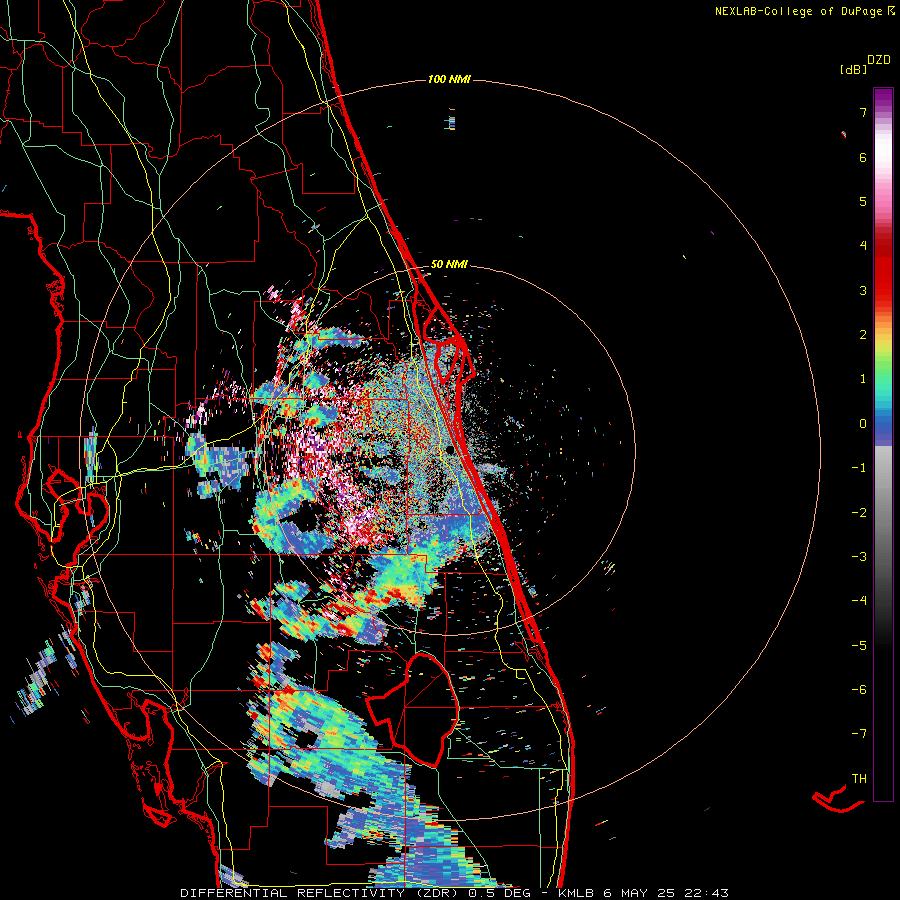The width and height of the screenshot is (900, 900).
Task: Click the -6 dB scale value
Action: (859, 690)
